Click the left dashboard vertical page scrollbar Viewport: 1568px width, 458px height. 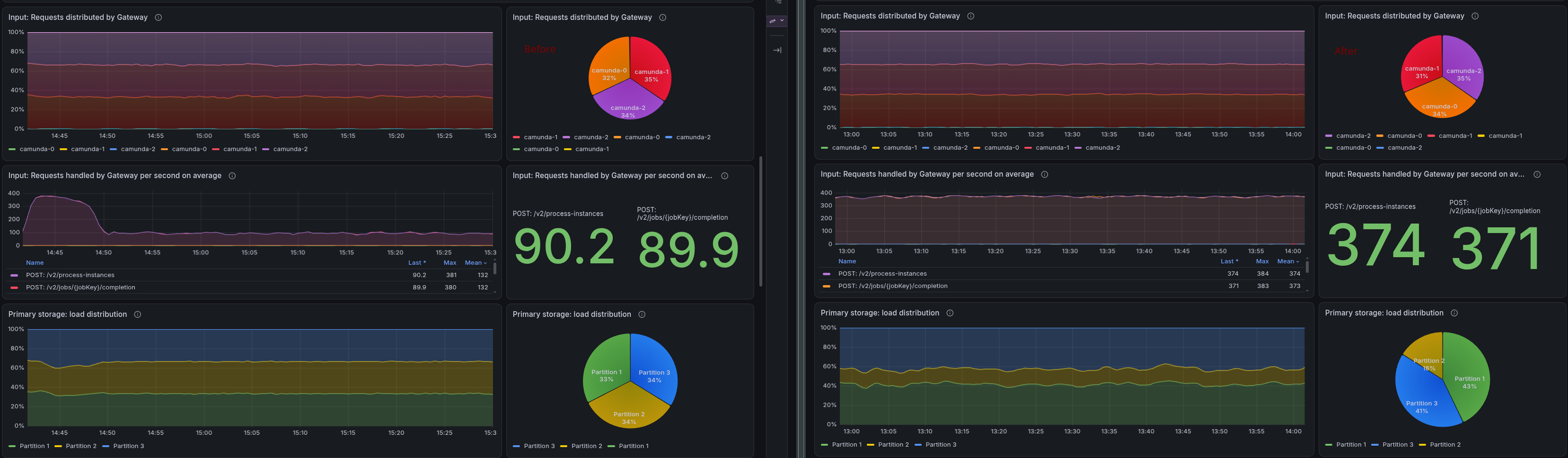coord(760,222)
